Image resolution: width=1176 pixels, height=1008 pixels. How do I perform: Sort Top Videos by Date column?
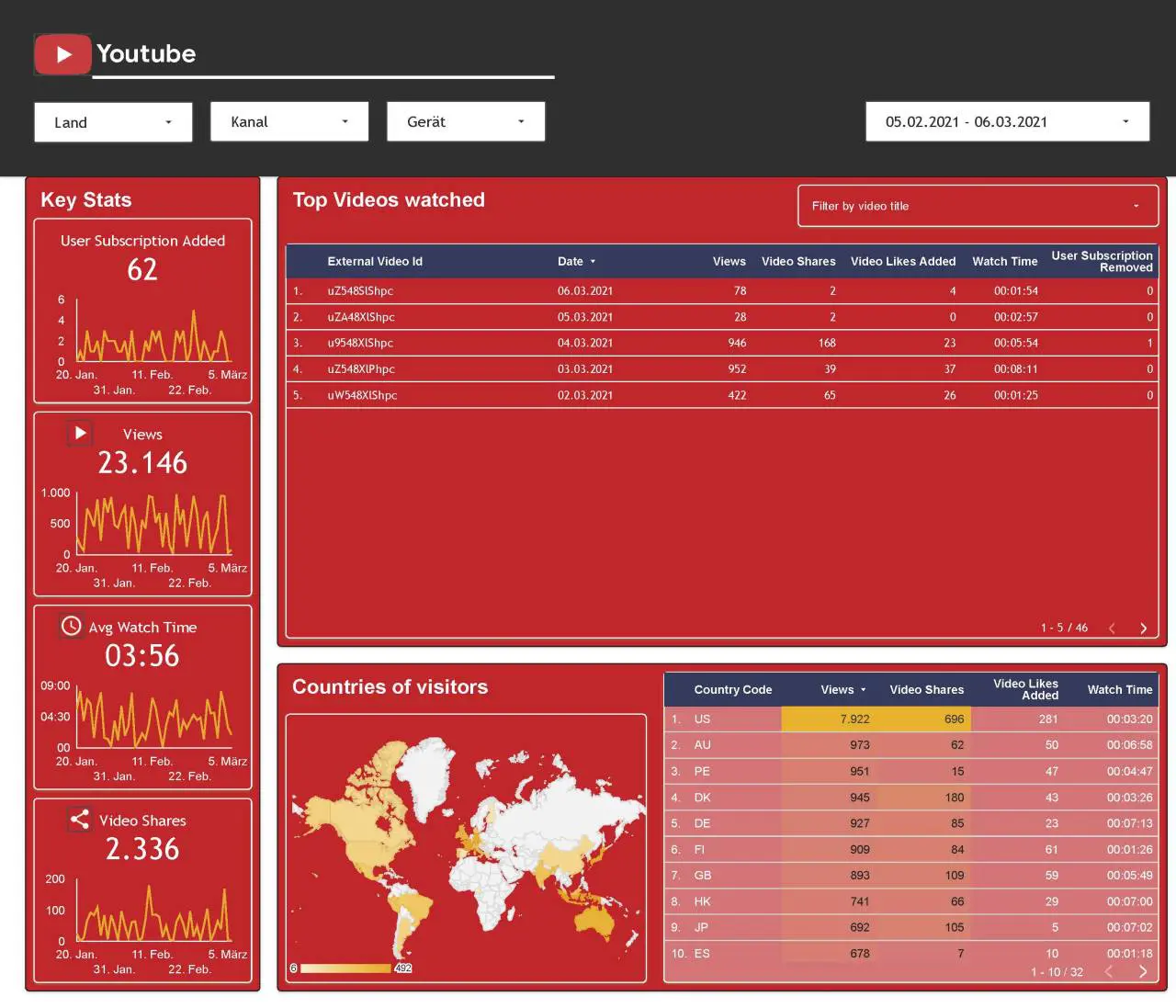[x=576, y=261]
